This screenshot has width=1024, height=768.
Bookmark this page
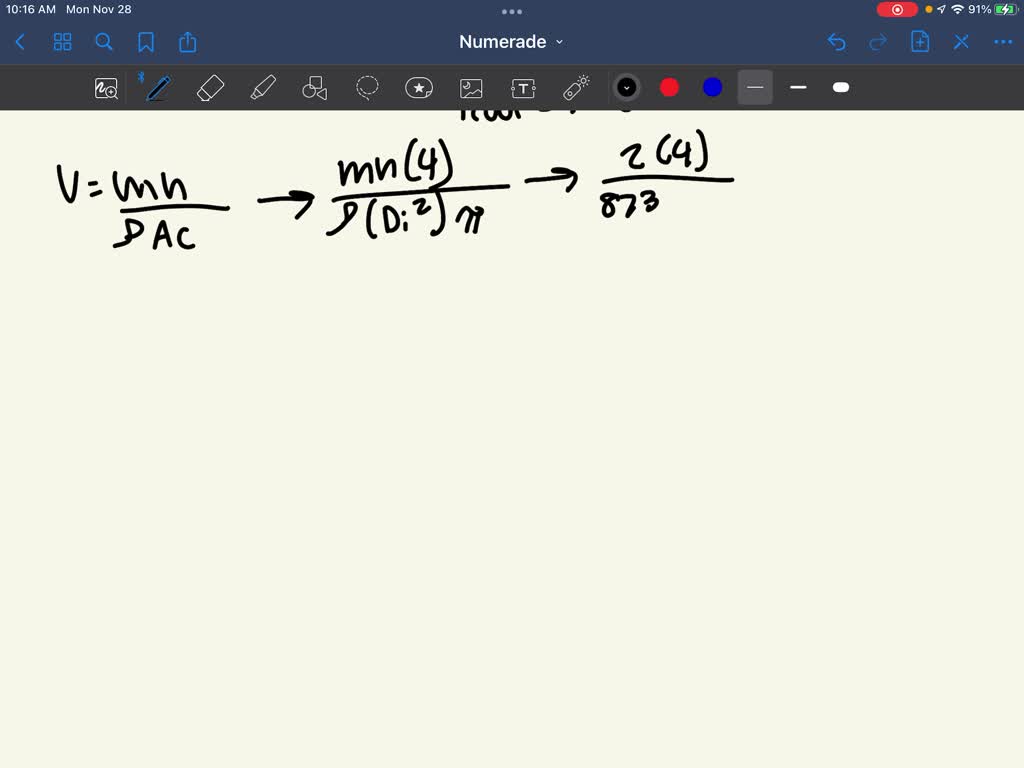pos(146,42)
